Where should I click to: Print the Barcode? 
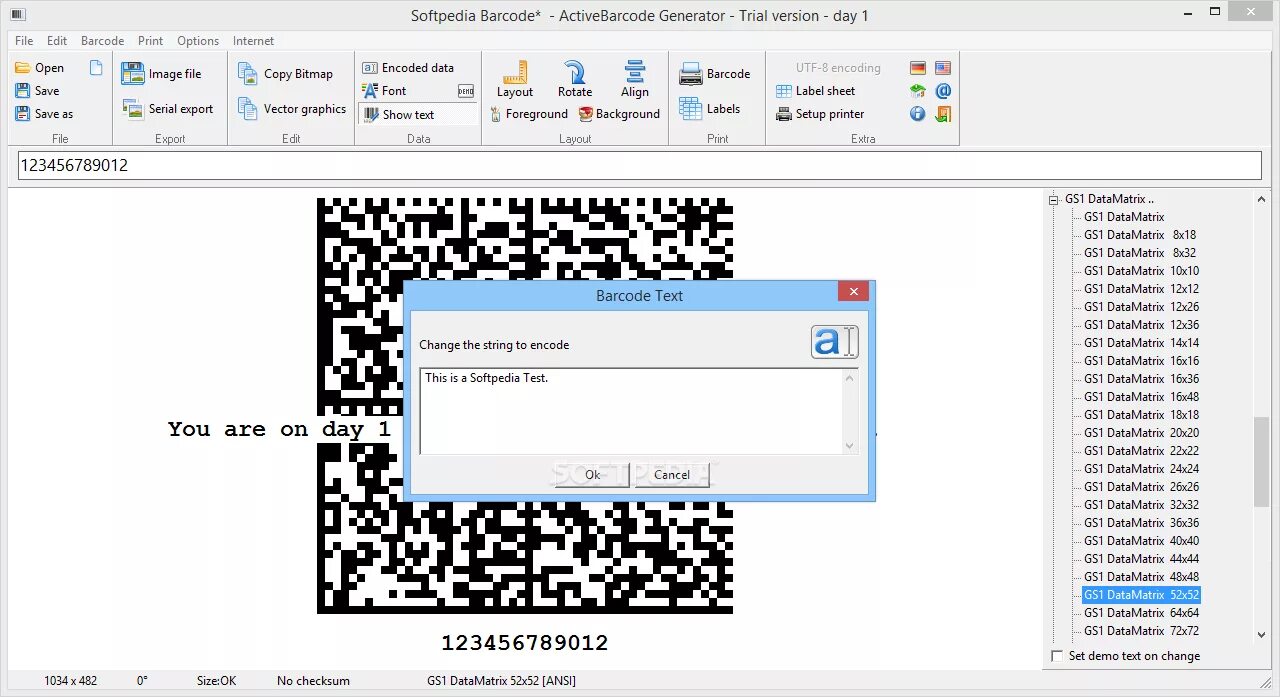point(714,74)
